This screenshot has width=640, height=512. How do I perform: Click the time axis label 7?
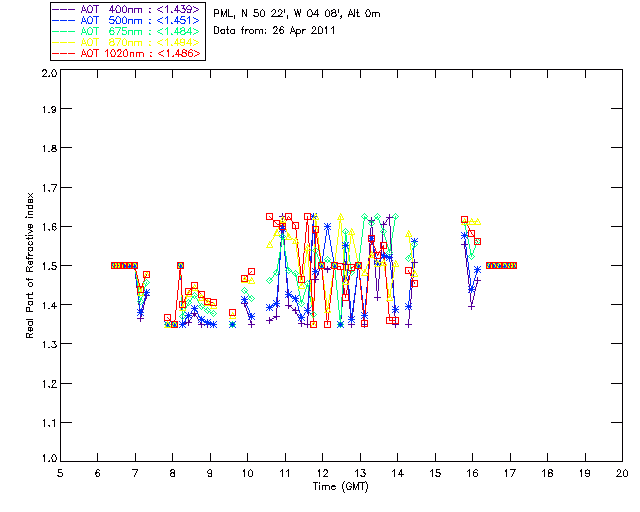pyautogui.click(x=135, y=473)
